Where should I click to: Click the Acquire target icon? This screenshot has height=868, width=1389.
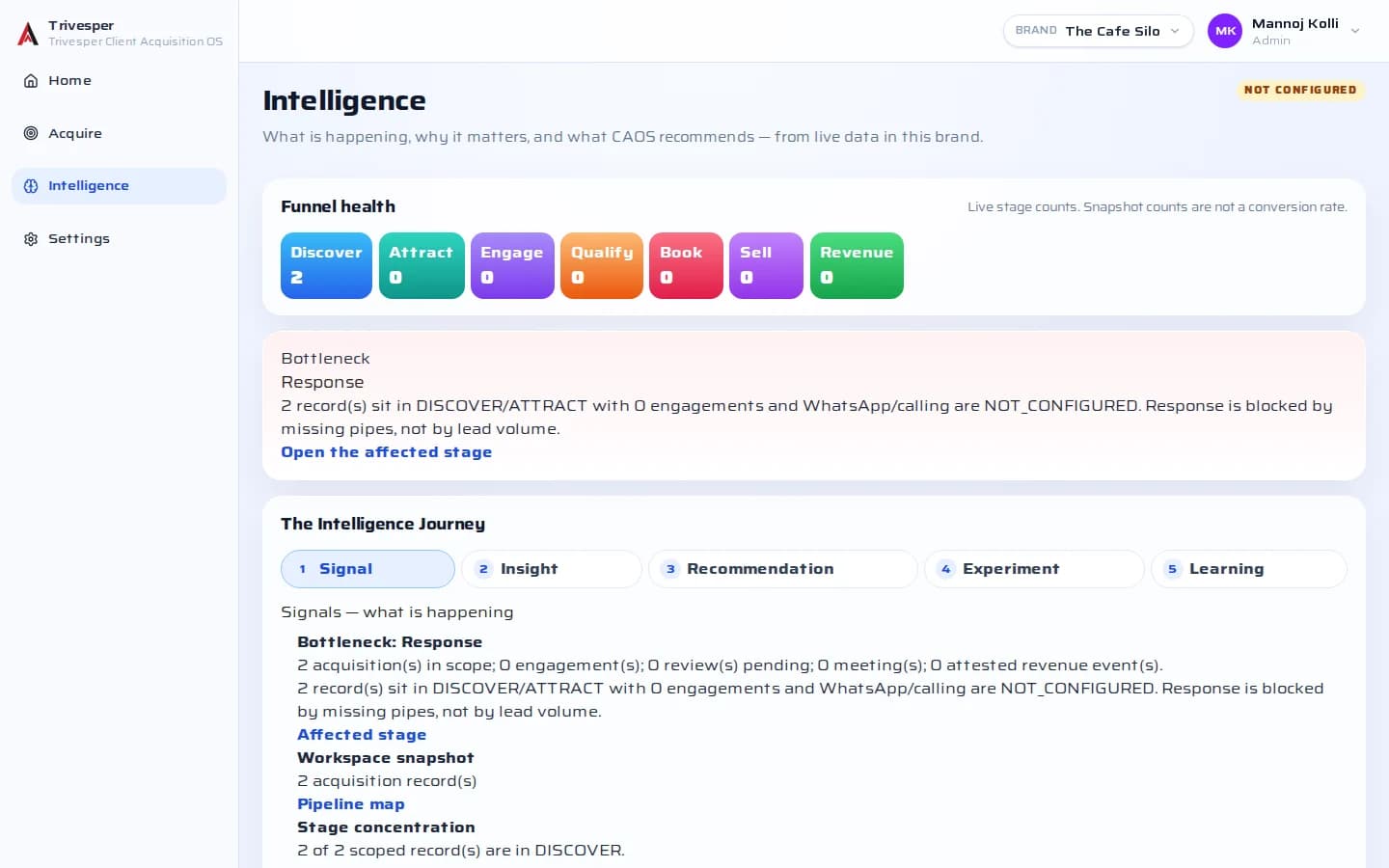tap(31, 133)
